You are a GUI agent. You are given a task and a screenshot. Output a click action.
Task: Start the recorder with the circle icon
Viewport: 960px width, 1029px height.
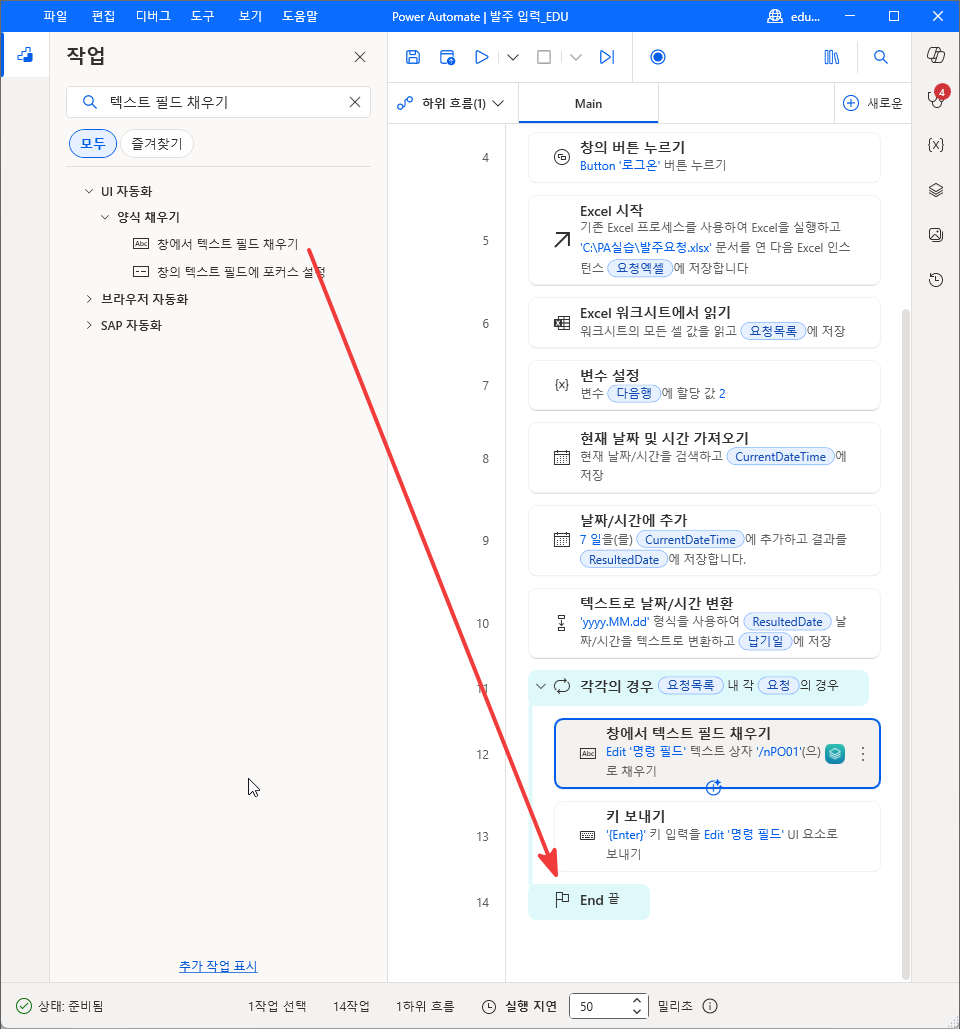(657, 57)
